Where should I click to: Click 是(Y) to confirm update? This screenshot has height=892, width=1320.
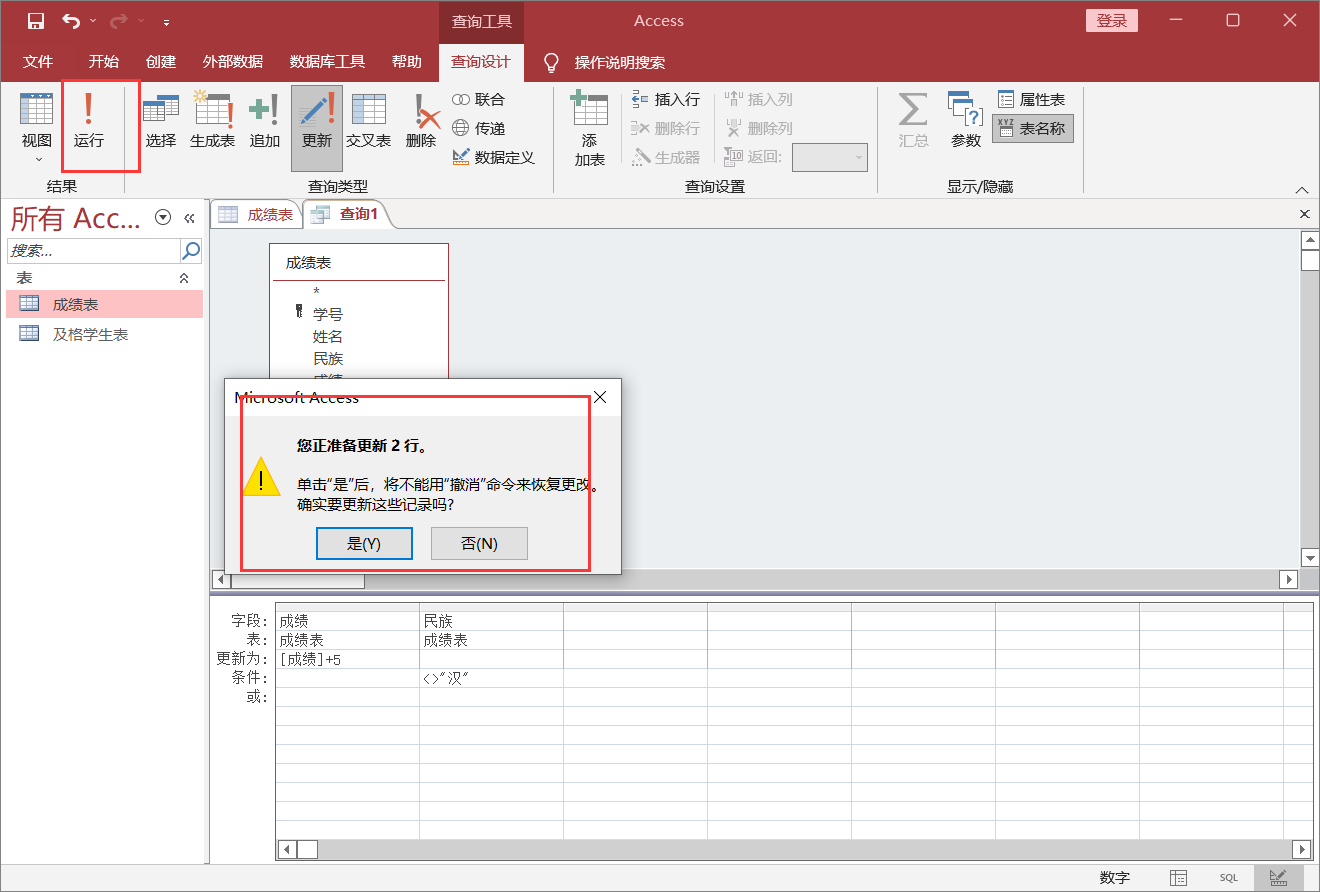tap(364, 544)
